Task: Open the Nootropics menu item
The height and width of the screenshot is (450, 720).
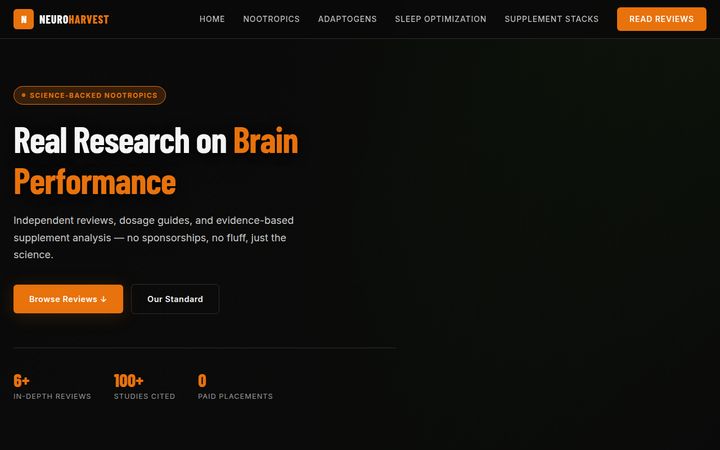Action: (x=271, y=19)
